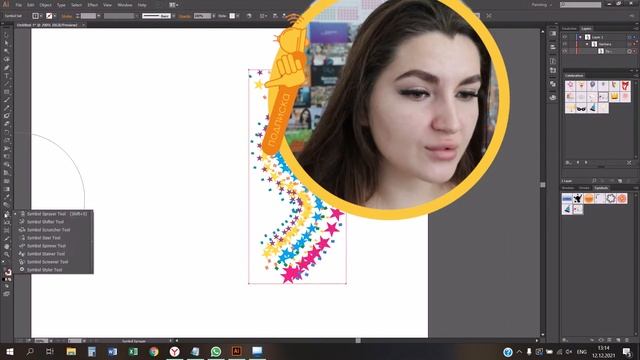Image resolution: width=640 pixels, height=360 pixels.
Task: Select the Zoom tool in the toolbar
Action: tap(7, 254)
